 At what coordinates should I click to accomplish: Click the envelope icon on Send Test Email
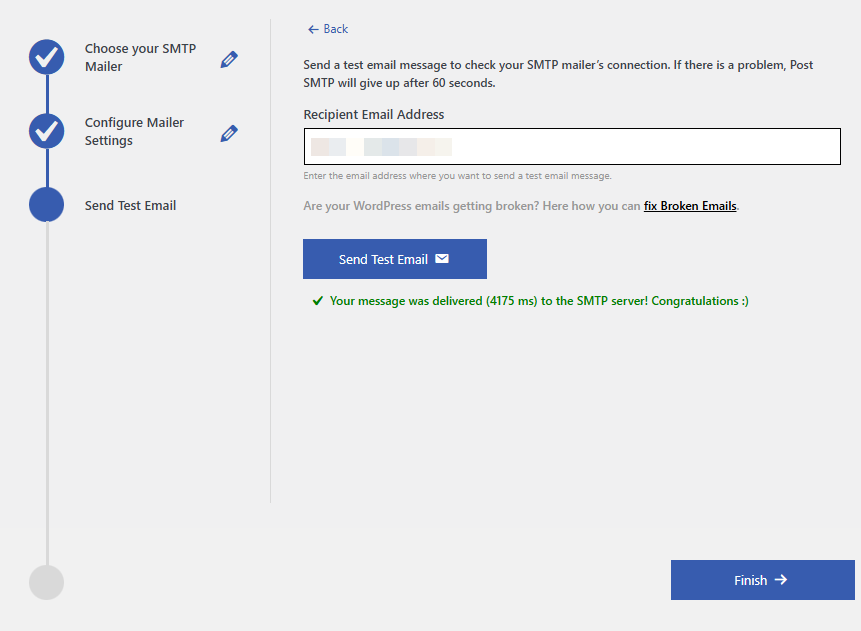[442, 259]
